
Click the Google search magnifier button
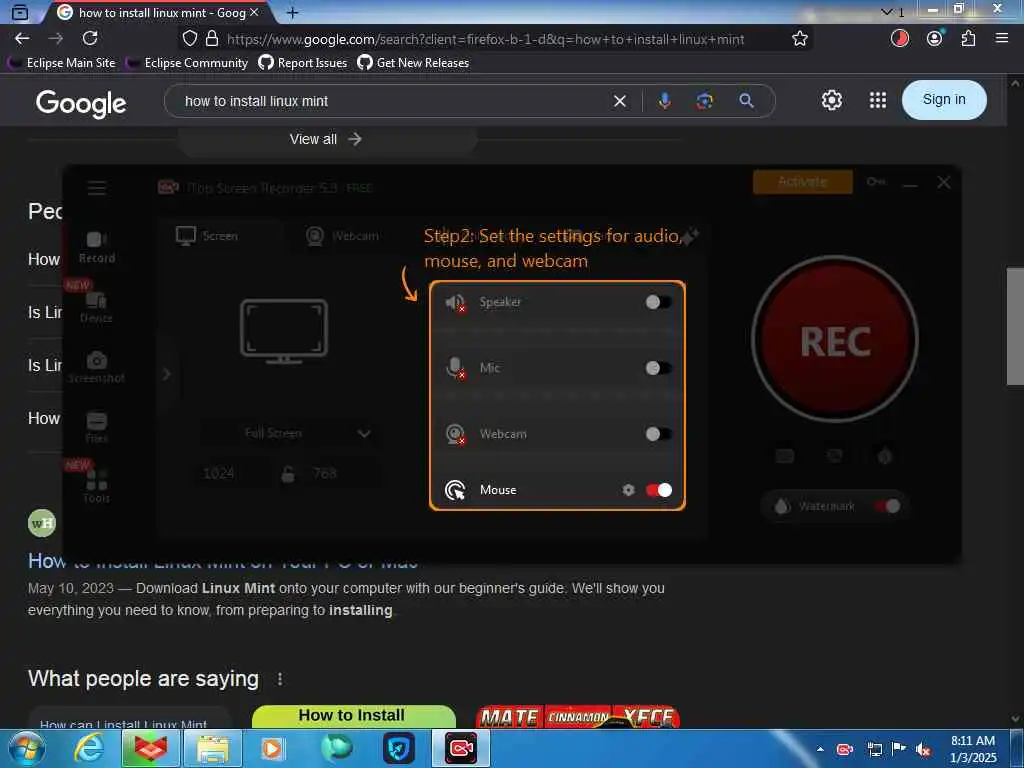(x=746, y=101)
